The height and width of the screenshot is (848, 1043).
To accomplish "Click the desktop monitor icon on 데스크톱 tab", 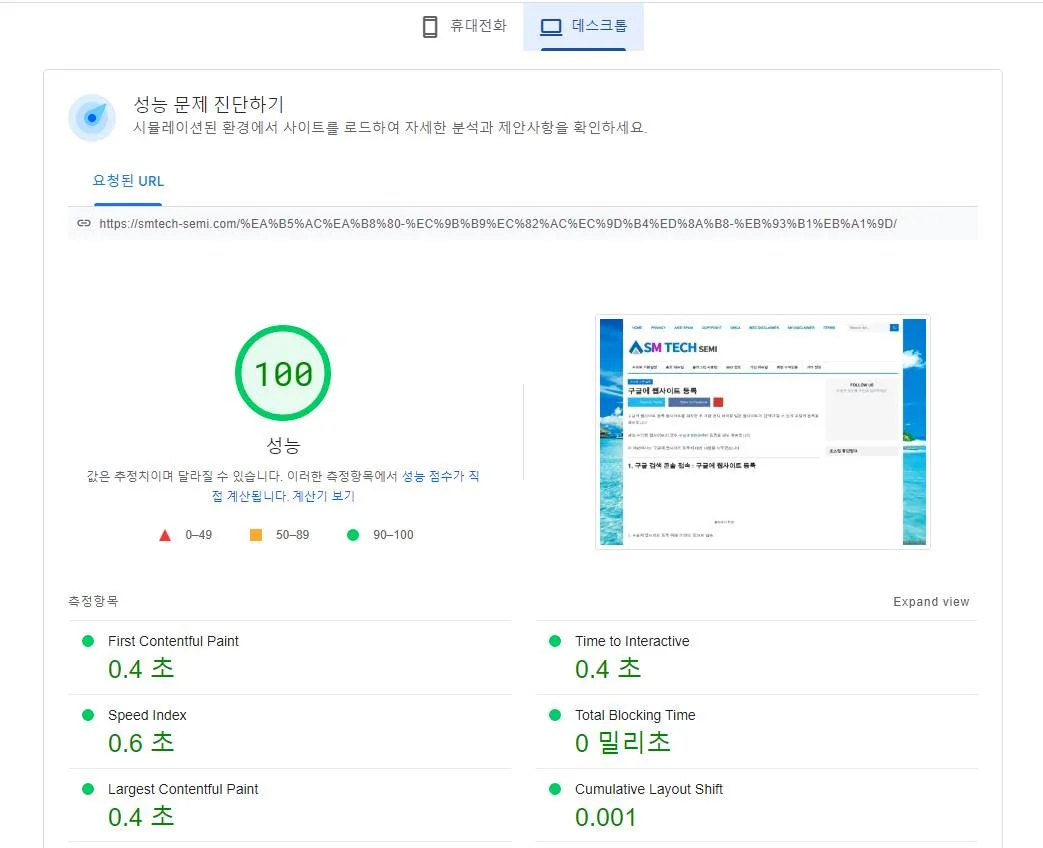I will click(x=551, y=26).
